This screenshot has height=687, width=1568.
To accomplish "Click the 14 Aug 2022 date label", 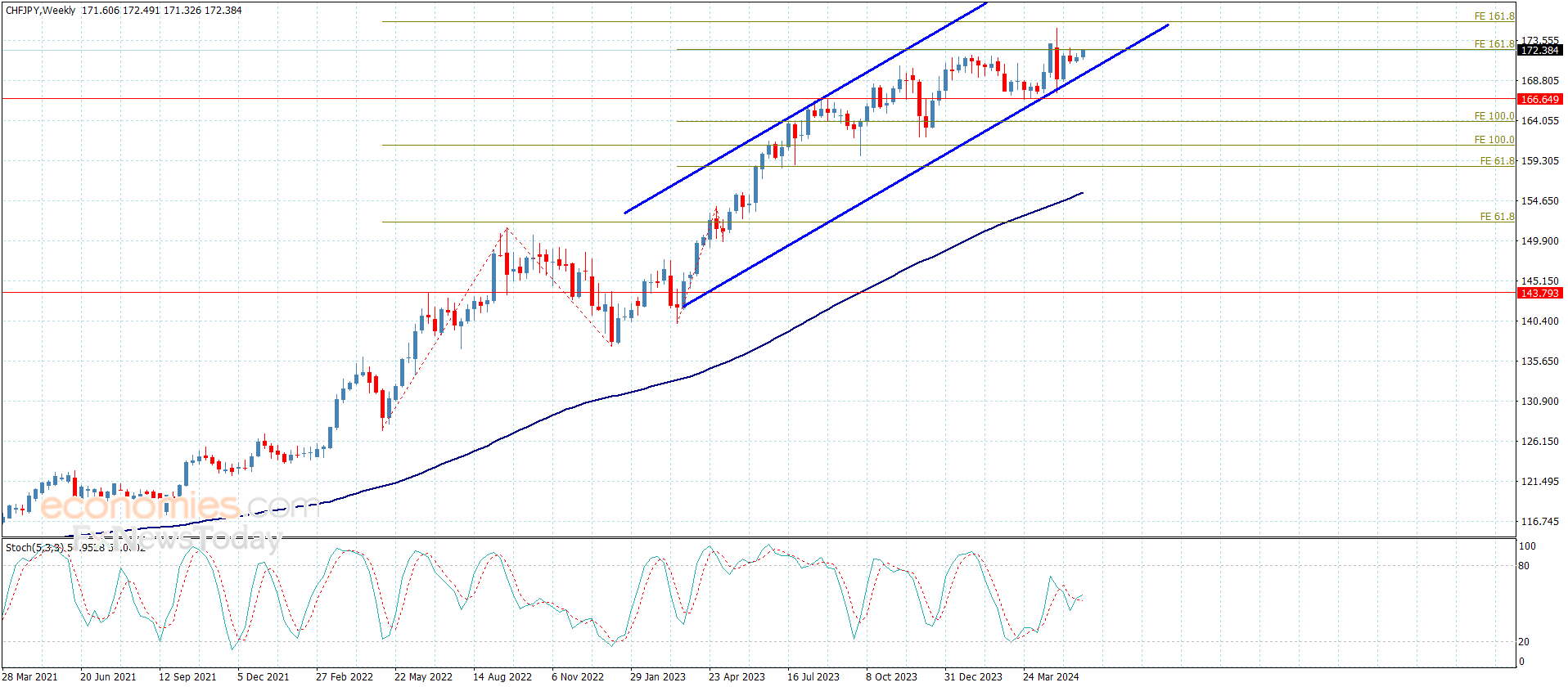I will [x=502, y=677].
